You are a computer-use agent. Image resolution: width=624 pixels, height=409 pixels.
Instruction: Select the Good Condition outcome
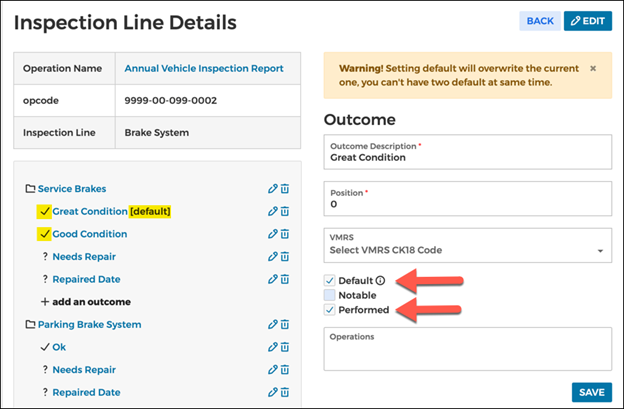90,234
